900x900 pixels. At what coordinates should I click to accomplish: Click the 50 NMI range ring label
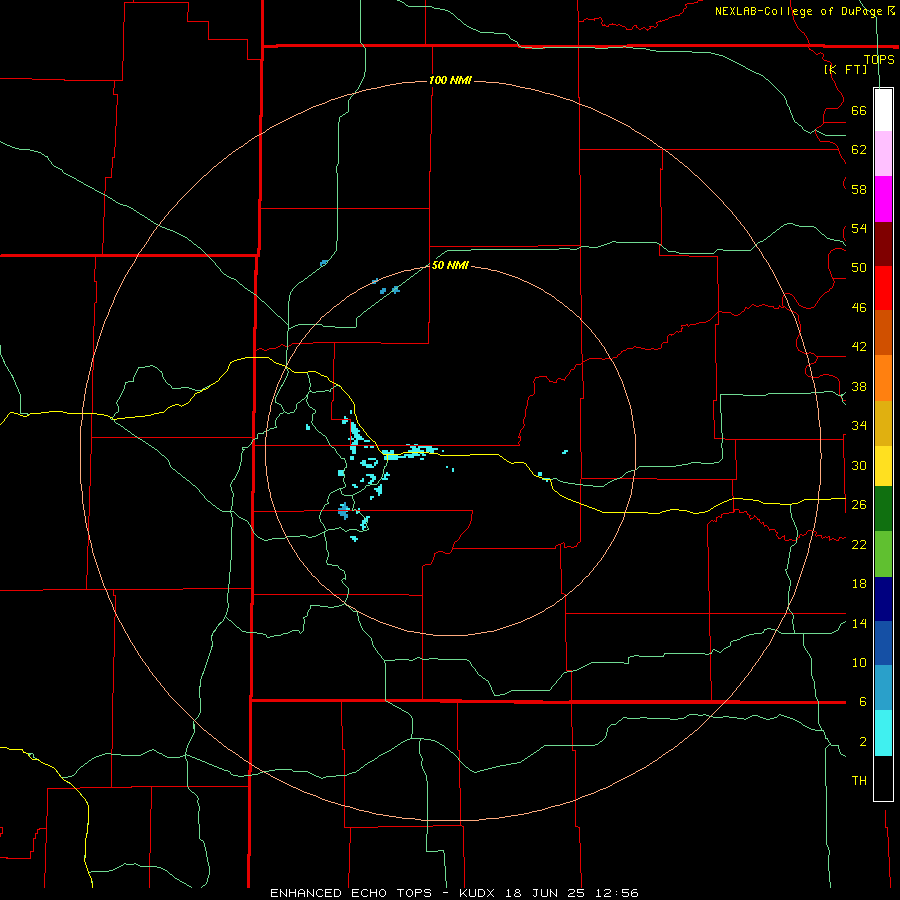450,265
